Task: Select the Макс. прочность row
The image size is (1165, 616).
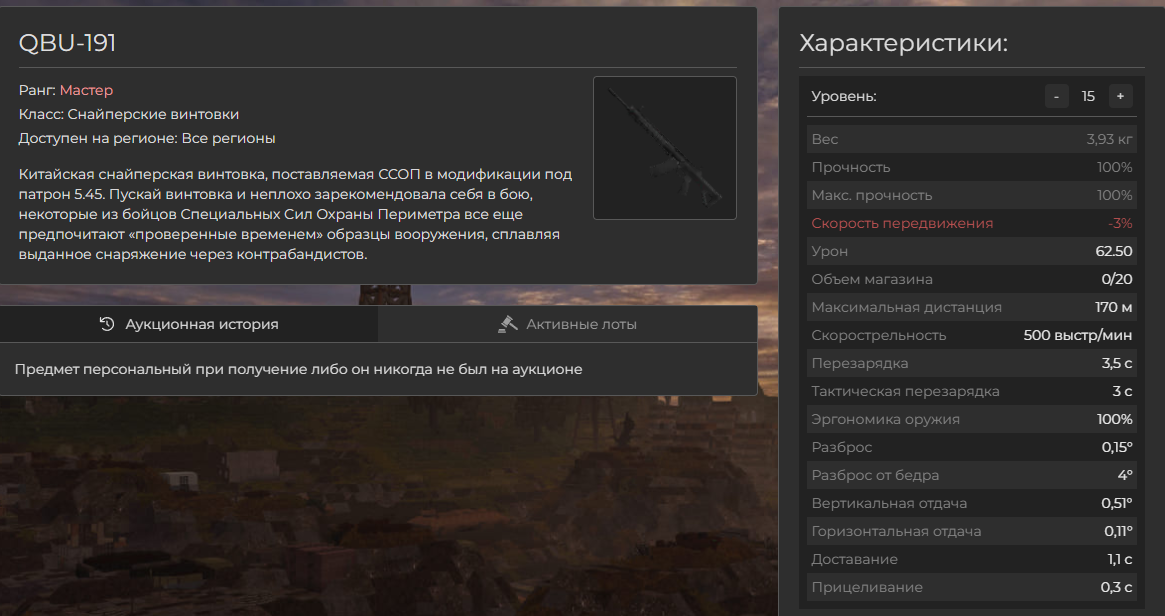Action: coord(972,195)
